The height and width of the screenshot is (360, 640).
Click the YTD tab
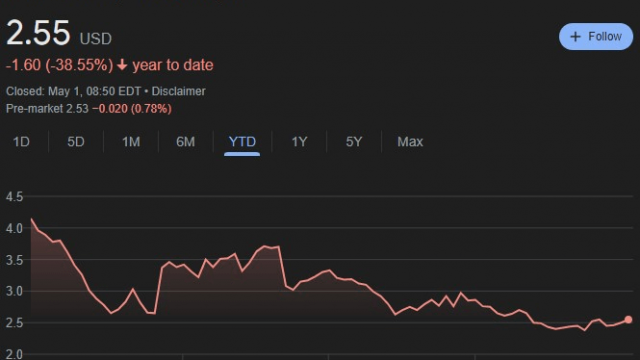[x=242, y=142]
